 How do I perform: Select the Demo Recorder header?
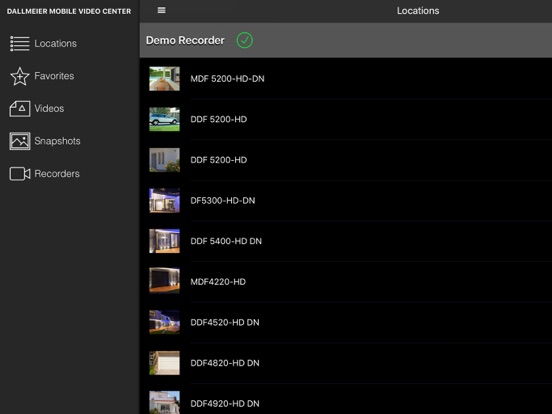pos(185,40)
